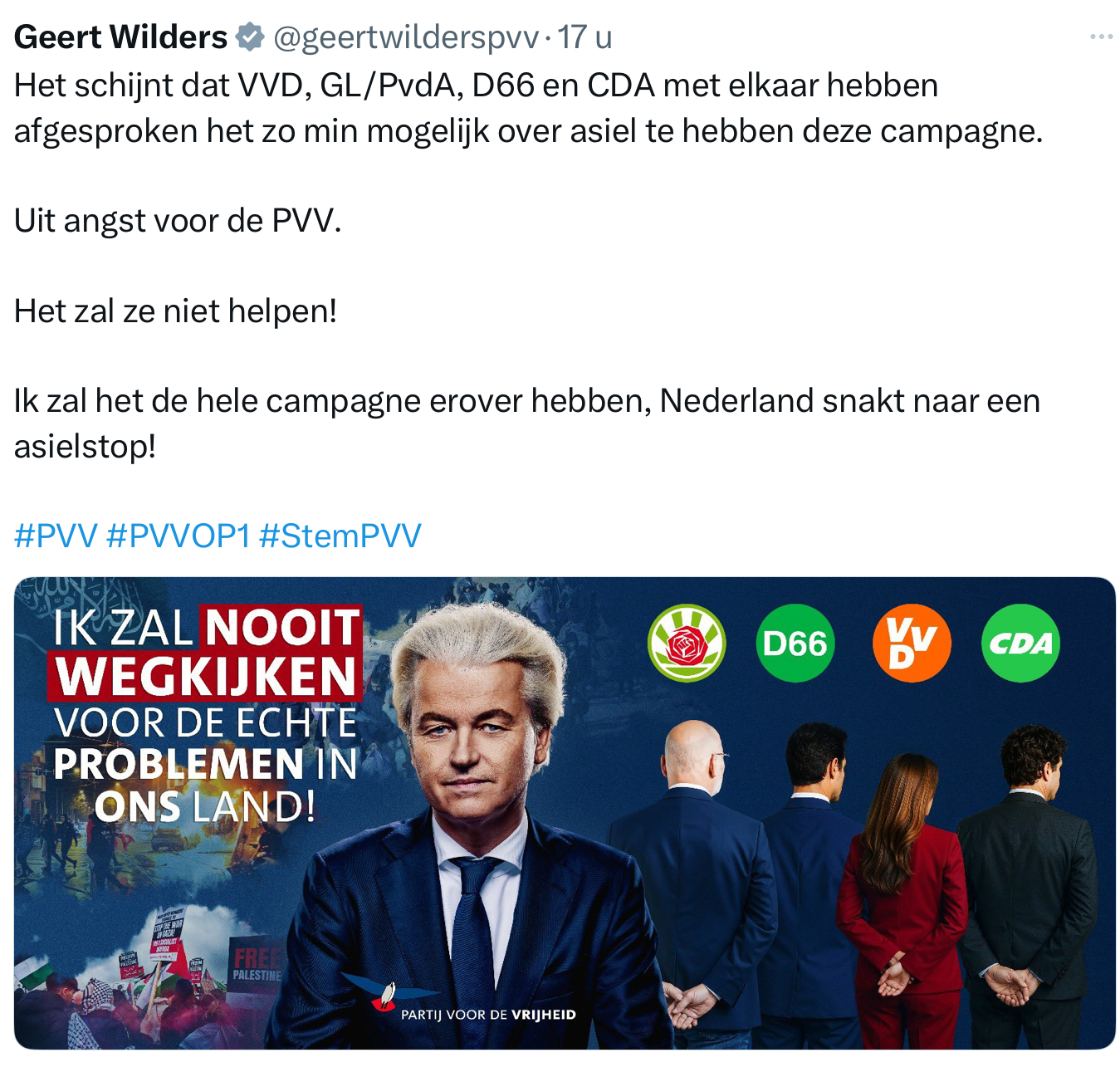Click the red "NOOIT WEGKIJKEN" headline banner
Image resolution: width=1120 pixels, height=1072 pixels.
coord(205,653)
